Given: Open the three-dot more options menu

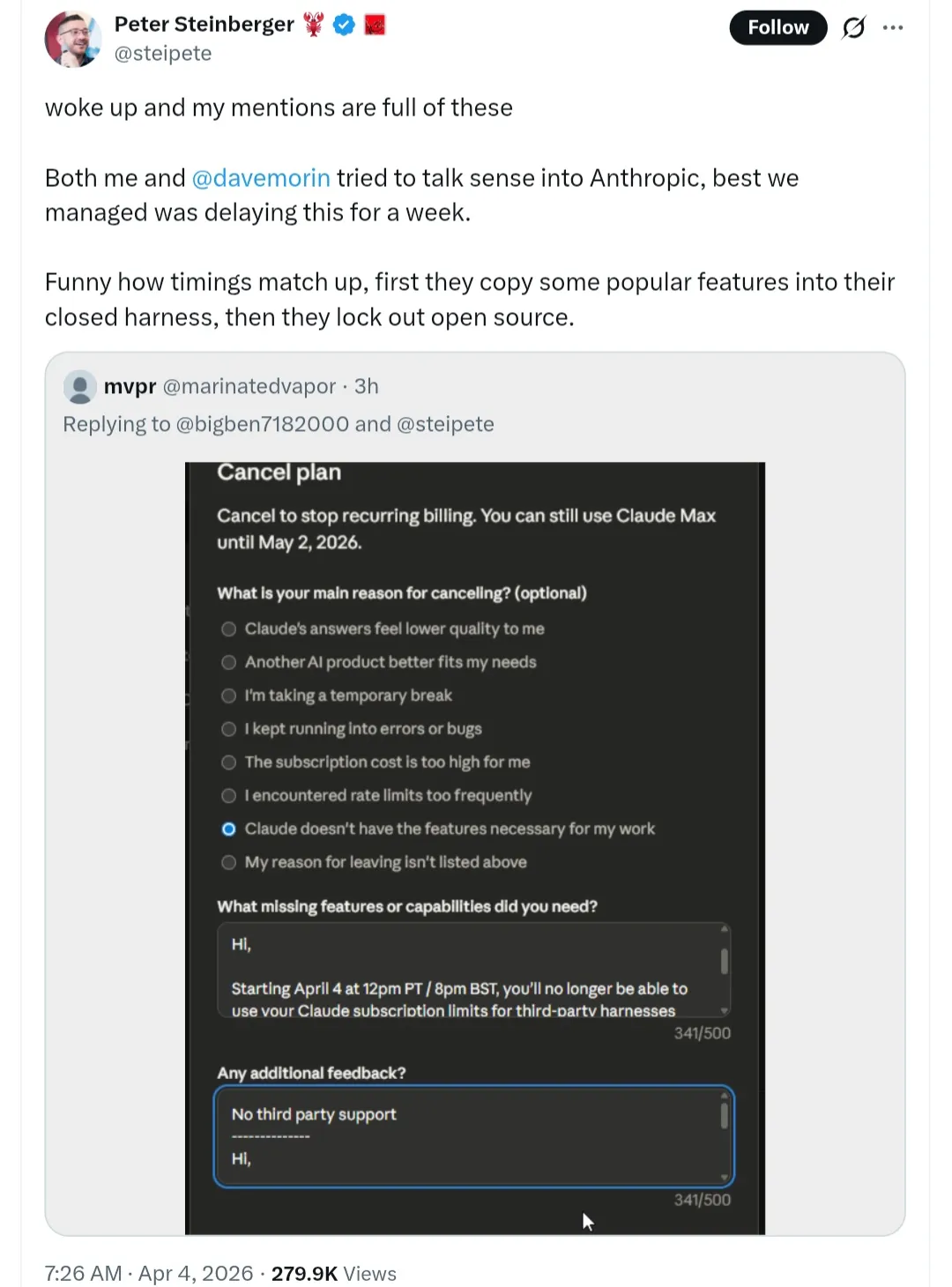Looking at the screenshot, I should (x=893, y=28).
